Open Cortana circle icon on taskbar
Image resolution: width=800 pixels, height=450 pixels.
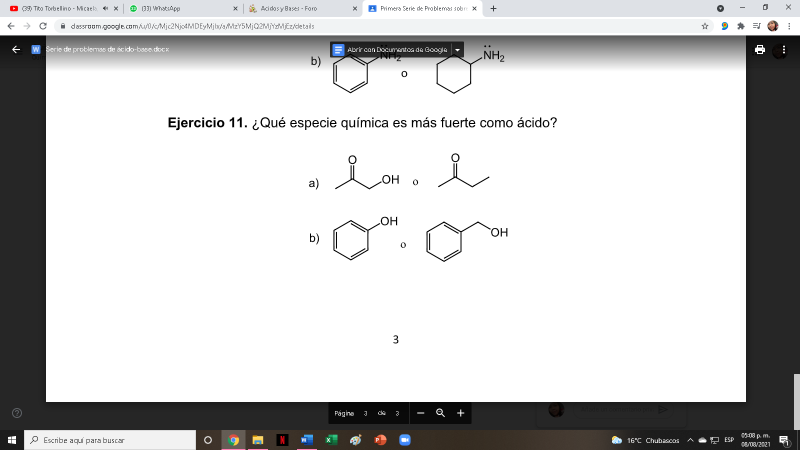click(x=208, y=440)
